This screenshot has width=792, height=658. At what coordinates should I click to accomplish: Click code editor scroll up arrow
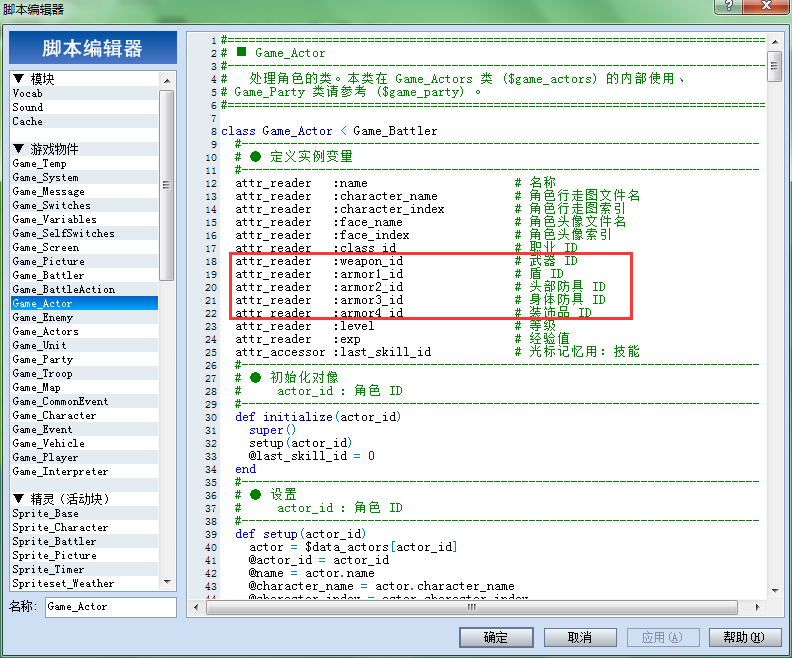click(x=775, y=42)
